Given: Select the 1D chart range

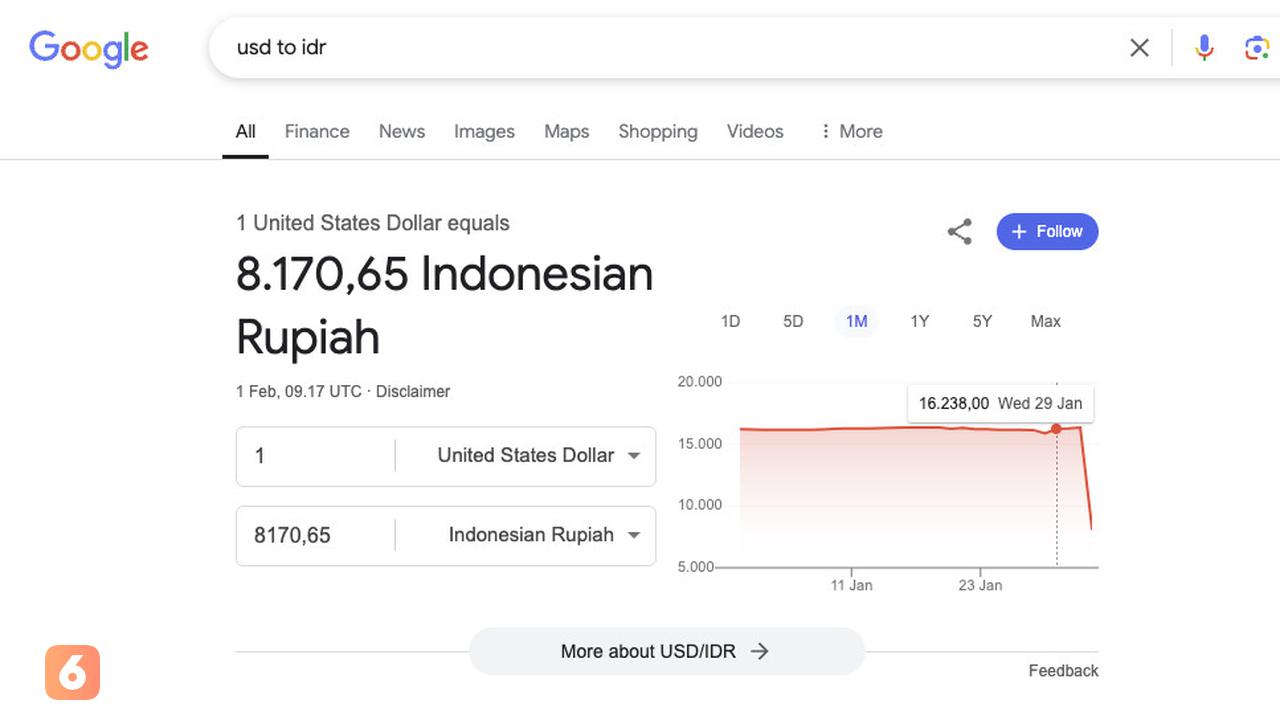Looking at the screenshot, I should tap(731, 321).
